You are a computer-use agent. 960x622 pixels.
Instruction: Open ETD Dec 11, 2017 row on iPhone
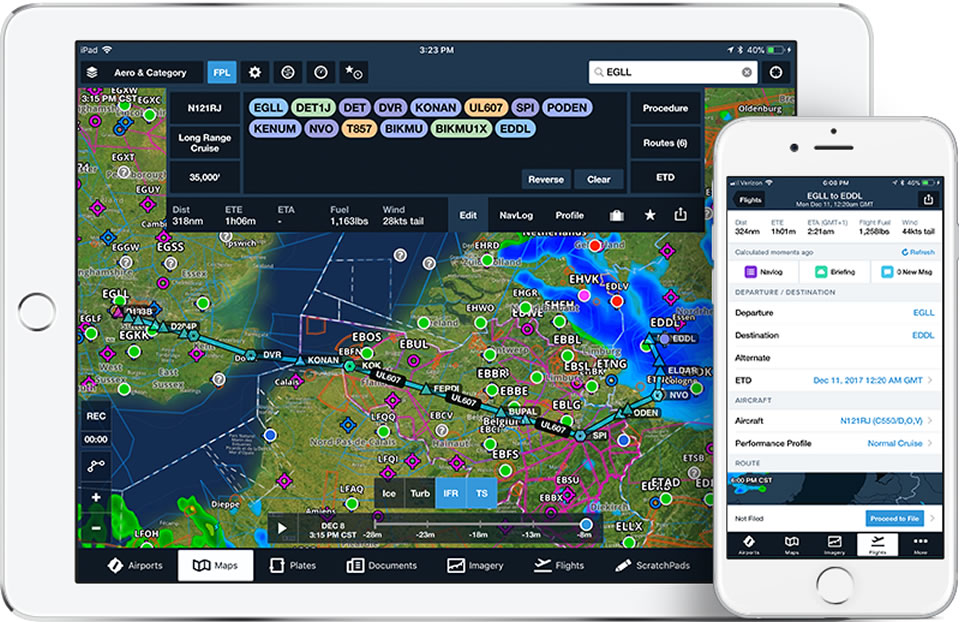pyautogui.click(x=834, y=380)
